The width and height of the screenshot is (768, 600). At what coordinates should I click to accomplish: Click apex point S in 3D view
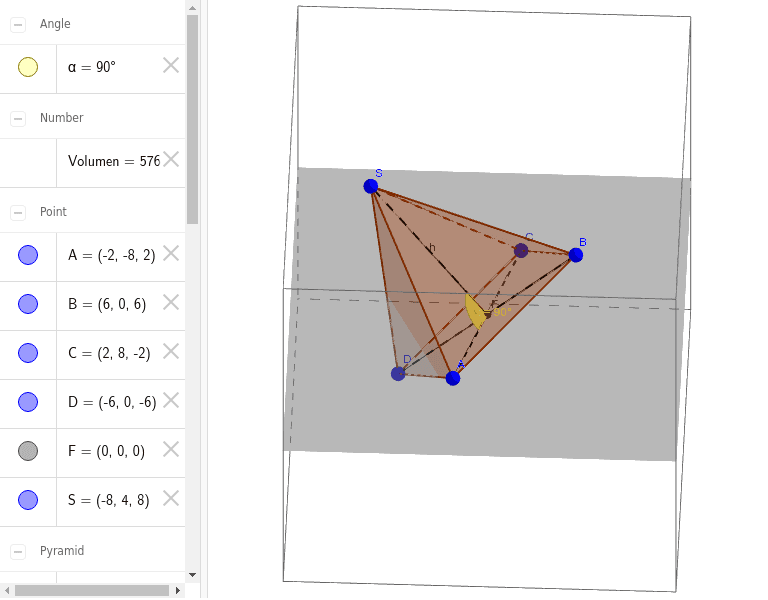pyautogui.click(x=371, y=186)
